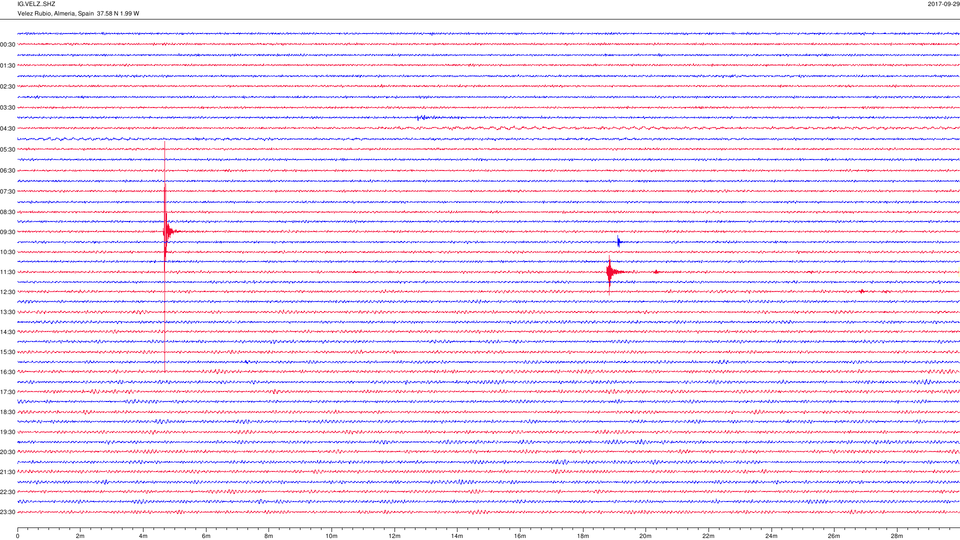Screen dimensions: 960x540
Task: Select the 17:30 time label
Action: point(8,392)
